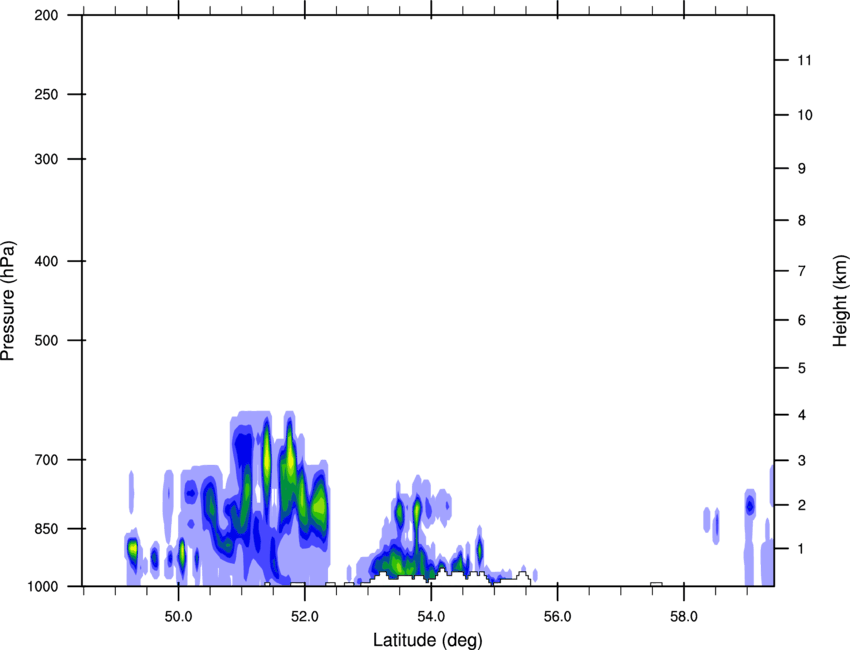
Task: Click the 250 pressure tick label
Action: [47, 94]
